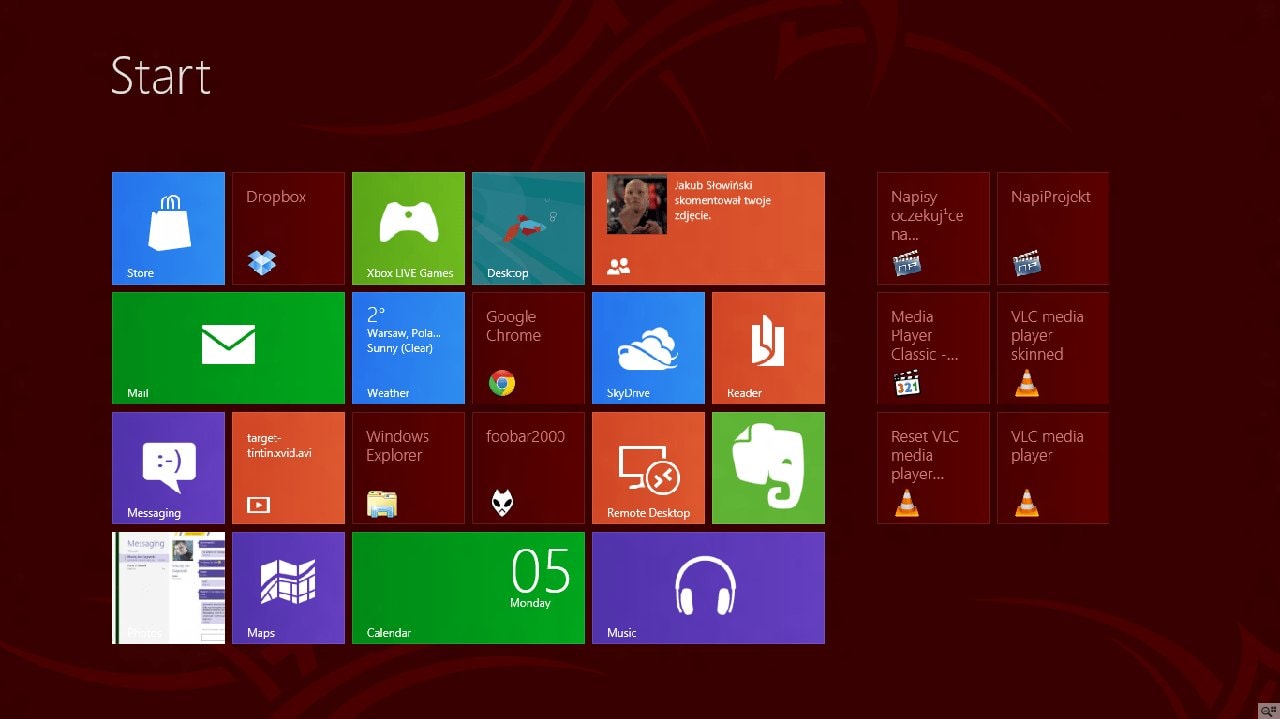This screenshot has width=1280, height=719.
Task: Launch VLC media player skinned tile
Action: pos(1053,348)
